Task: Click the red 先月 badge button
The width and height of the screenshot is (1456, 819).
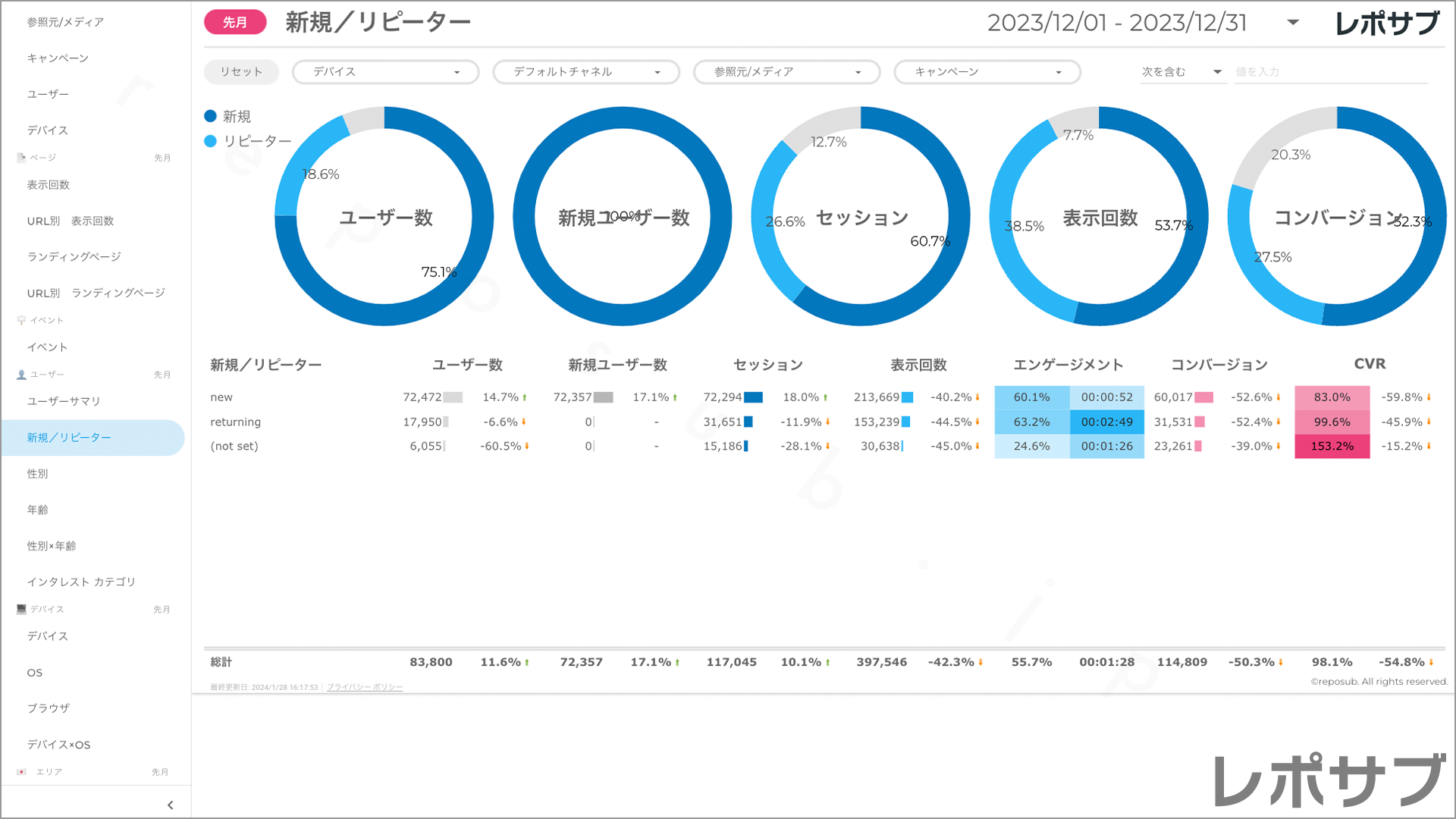Action: click(235, 23)
